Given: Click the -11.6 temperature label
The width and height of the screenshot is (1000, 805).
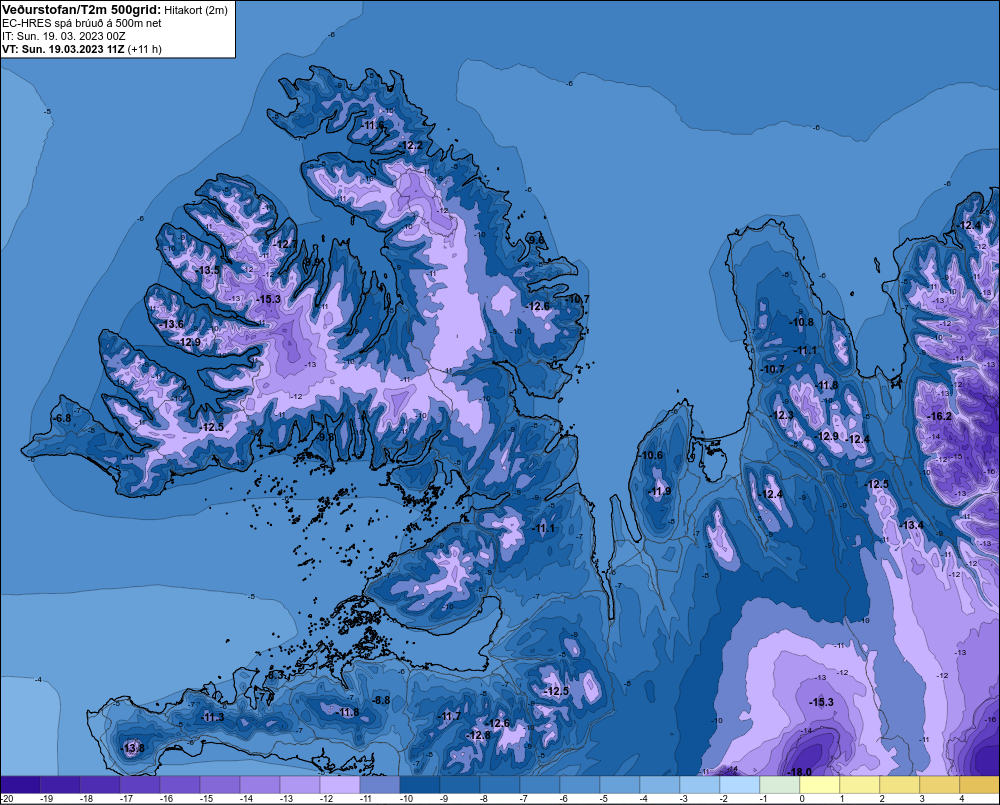Looking at the screenshot, I should (373, 126).
